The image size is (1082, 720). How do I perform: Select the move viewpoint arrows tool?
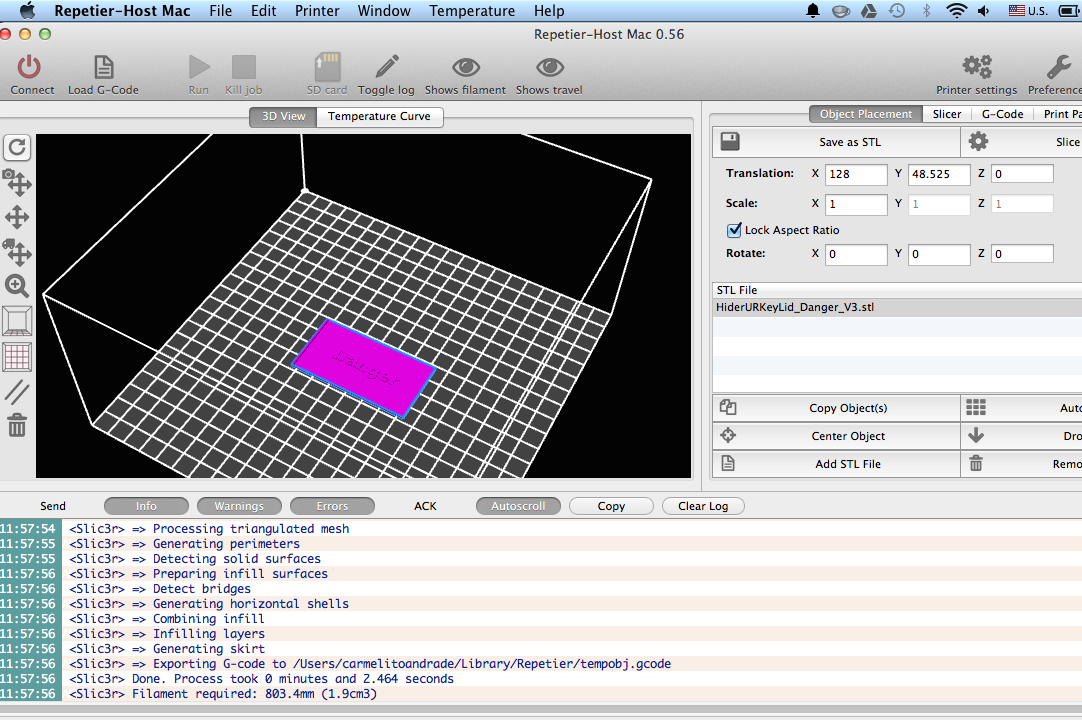(x=17, y=217)
